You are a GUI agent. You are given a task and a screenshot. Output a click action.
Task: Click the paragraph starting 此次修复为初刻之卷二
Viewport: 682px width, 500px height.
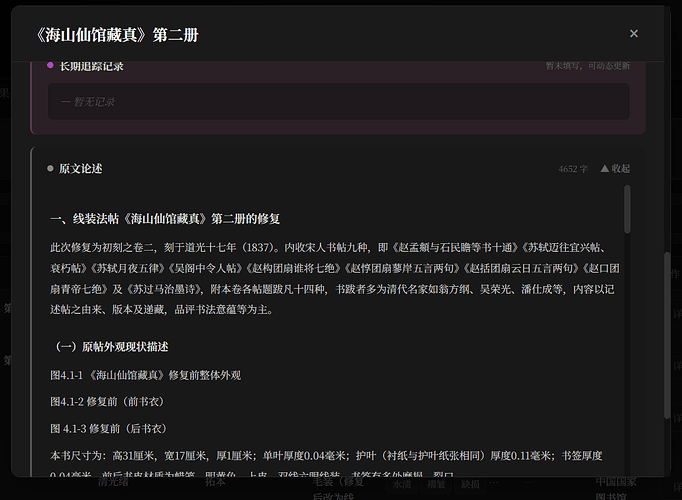point(335,279)
